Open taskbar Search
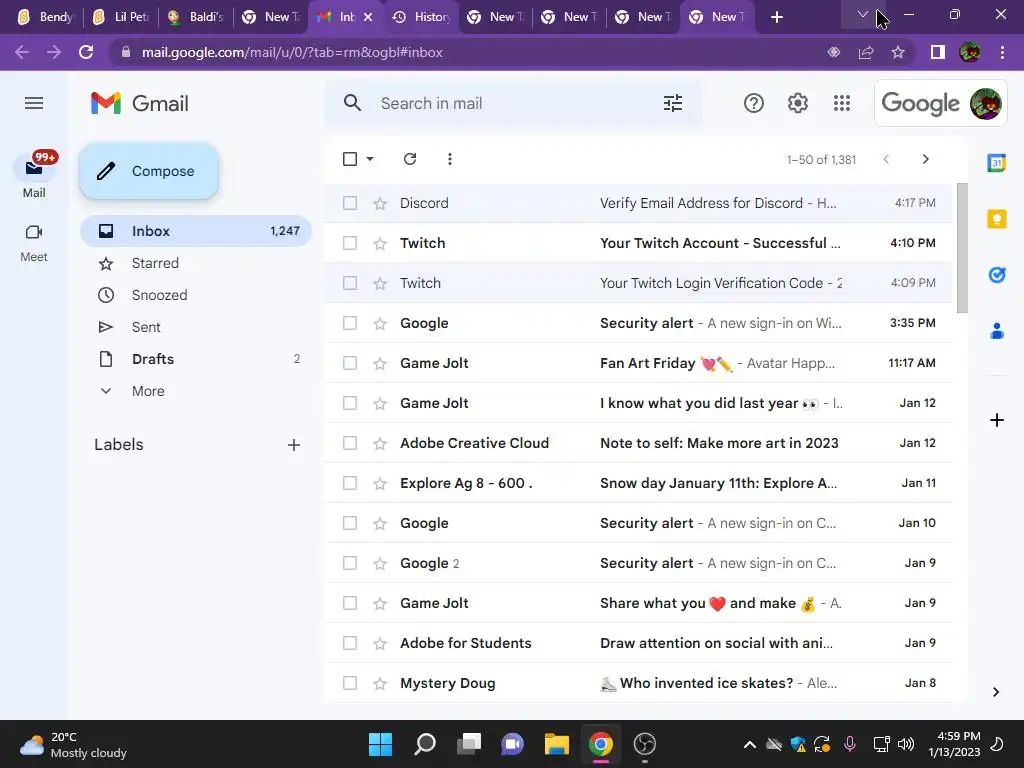Image resolution: width=1024 pixels, height=768 pixels. (424, 744)
